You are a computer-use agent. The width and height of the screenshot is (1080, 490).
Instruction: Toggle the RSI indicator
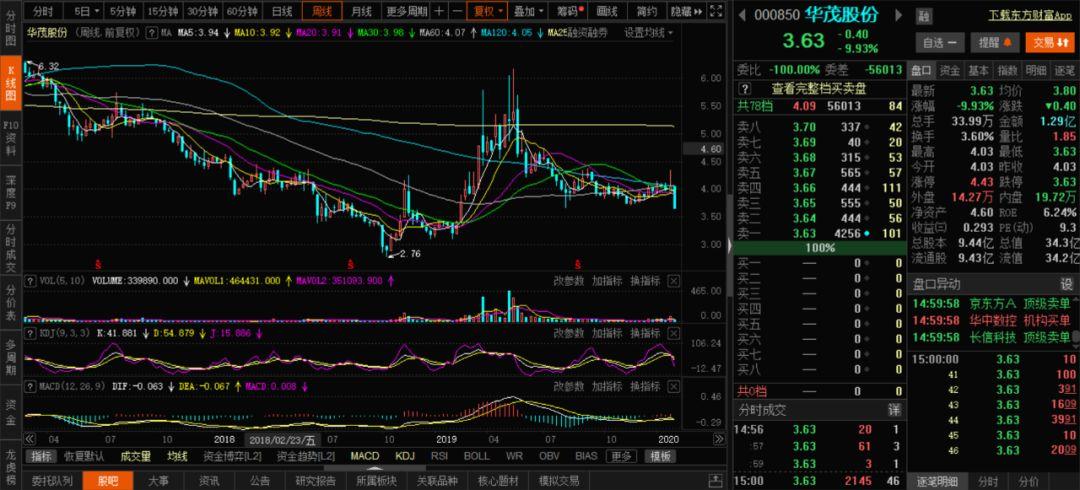pyautogui.click(x=439, y=456)
